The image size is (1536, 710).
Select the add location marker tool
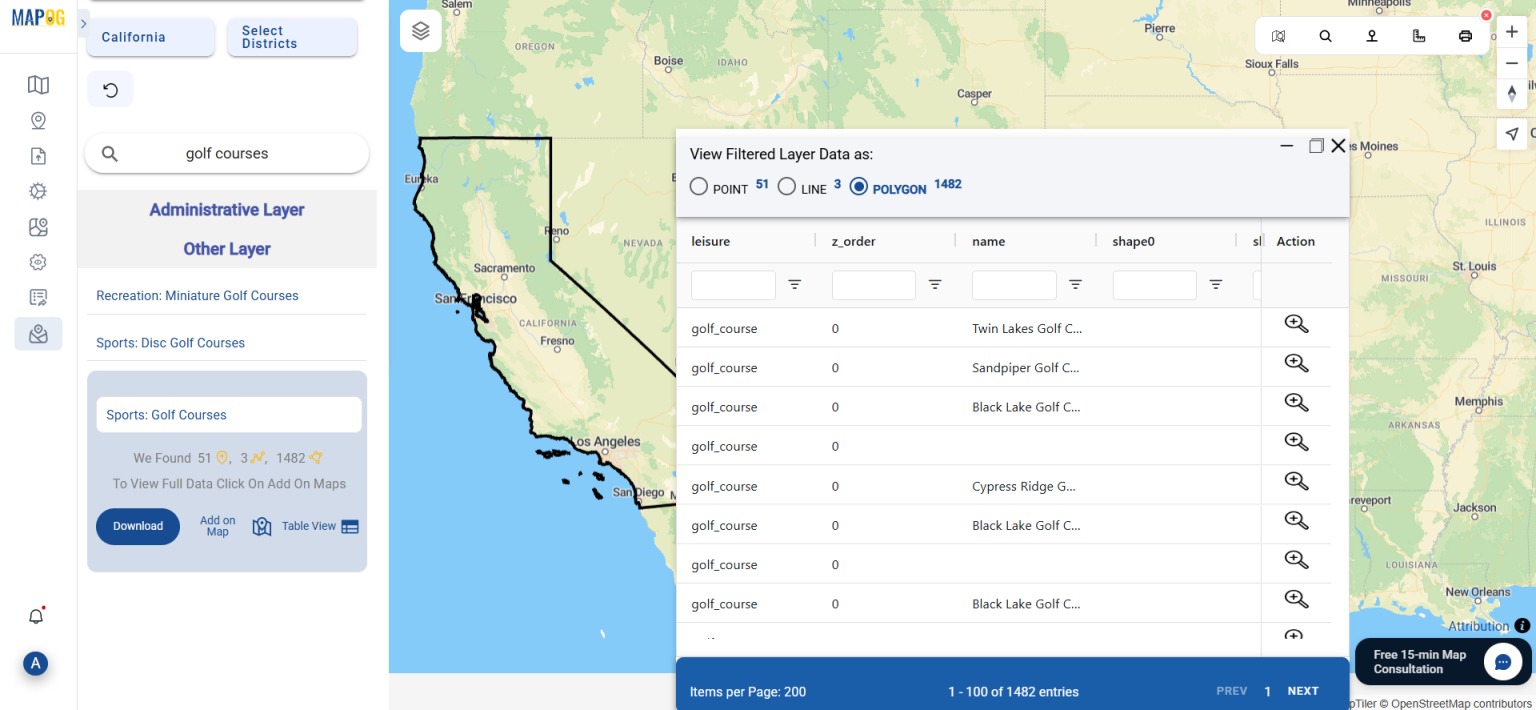[1371, 35]
